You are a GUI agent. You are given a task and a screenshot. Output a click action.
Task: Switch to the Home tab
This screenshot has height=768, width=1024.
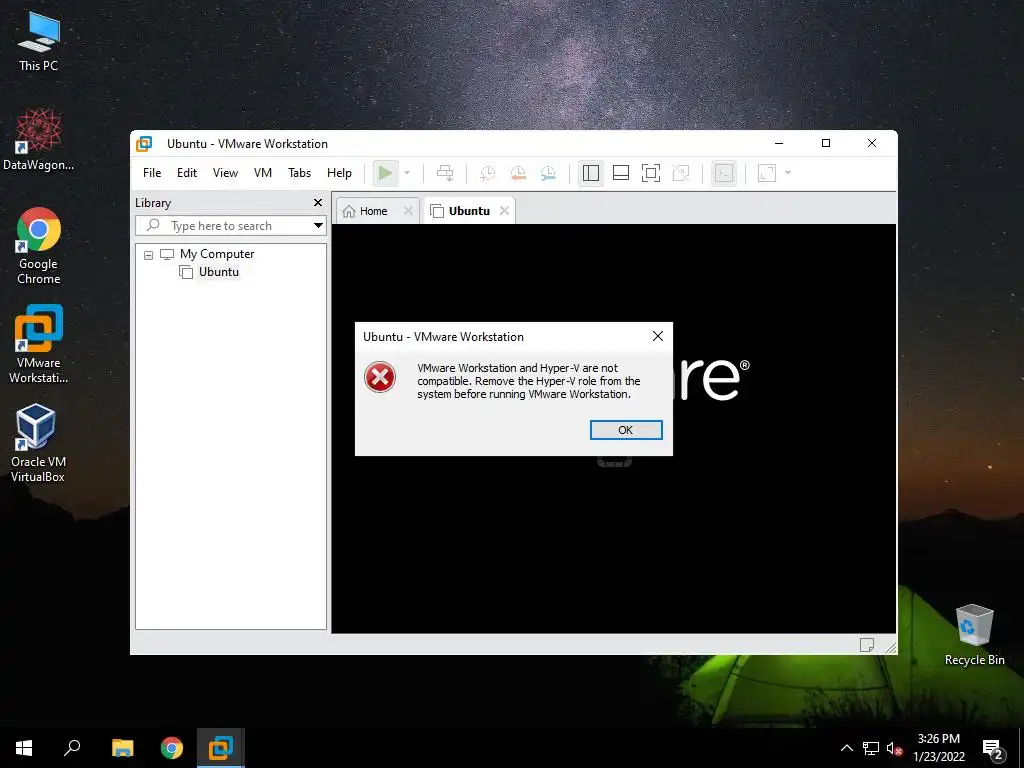click(372, 211)
